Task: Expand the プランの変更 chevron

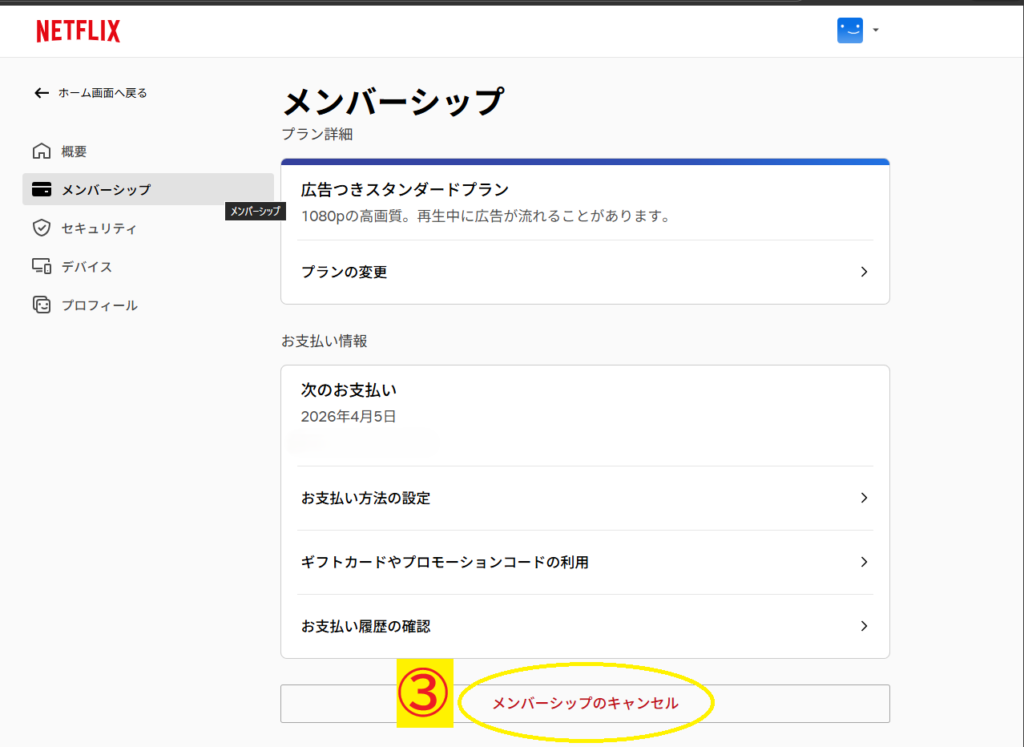Action: (x=864, y=272)
